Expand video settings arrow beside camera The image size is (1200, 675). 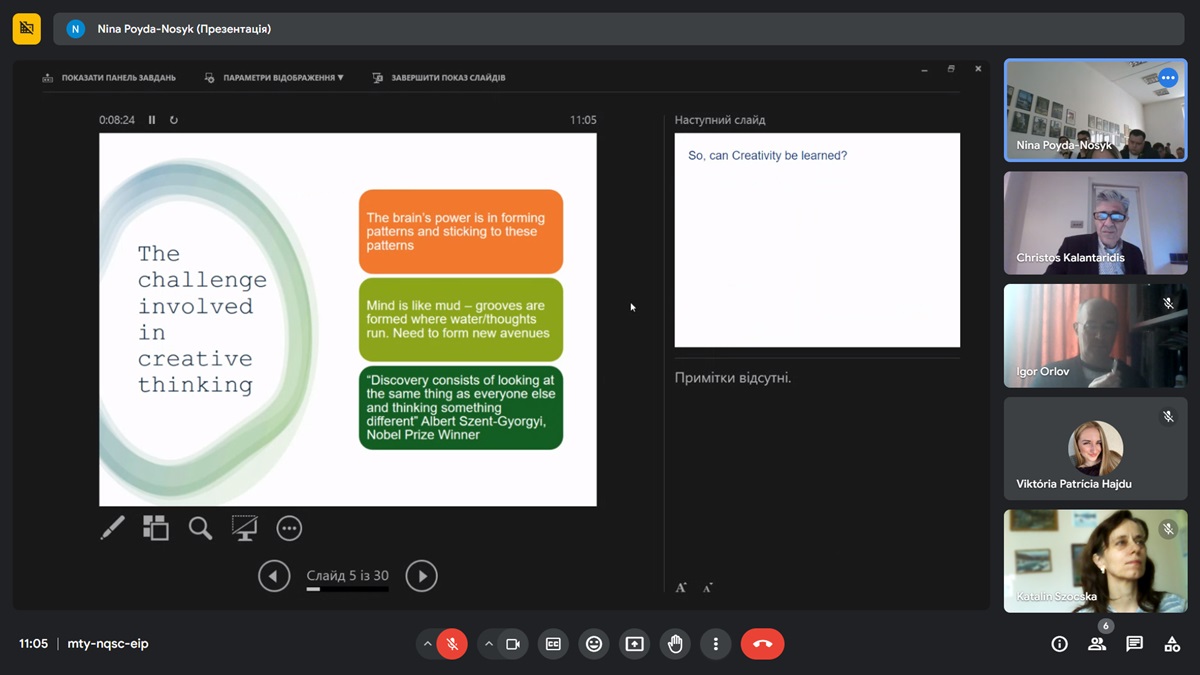(489, 644)
